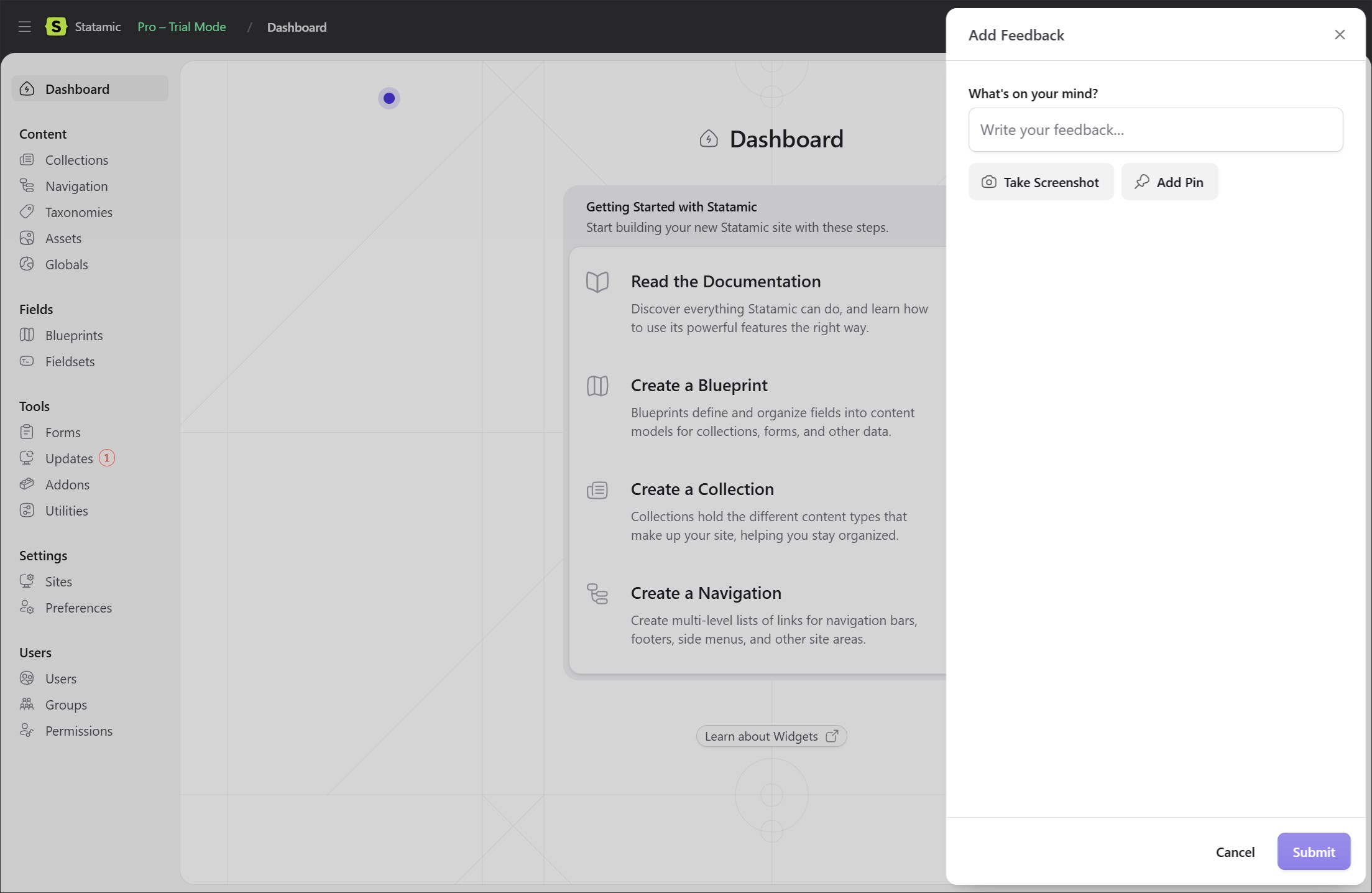The height and width of the screenshot is (893, 1372).
Task: Open the hamburger menu
Action: (24, 26)
